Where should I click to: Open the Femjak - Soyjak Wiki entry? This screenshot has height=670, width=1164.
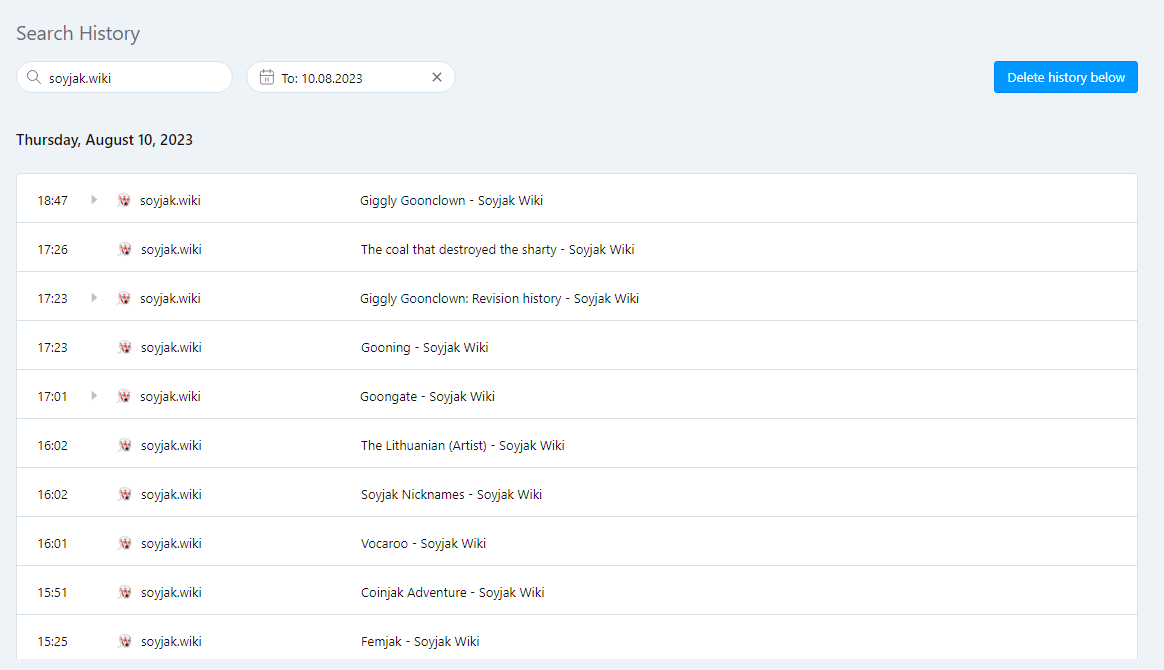point(420,641)
